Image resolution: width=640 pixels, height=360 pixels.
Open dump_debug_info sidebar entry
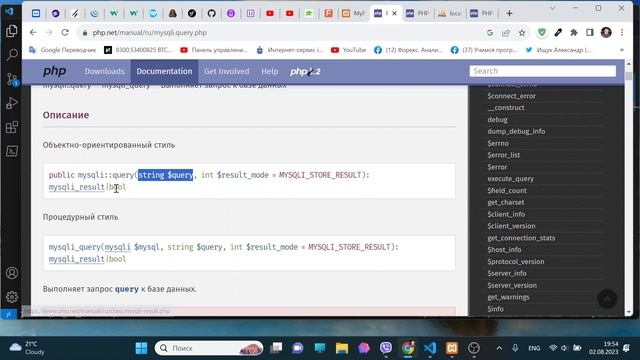516,131
